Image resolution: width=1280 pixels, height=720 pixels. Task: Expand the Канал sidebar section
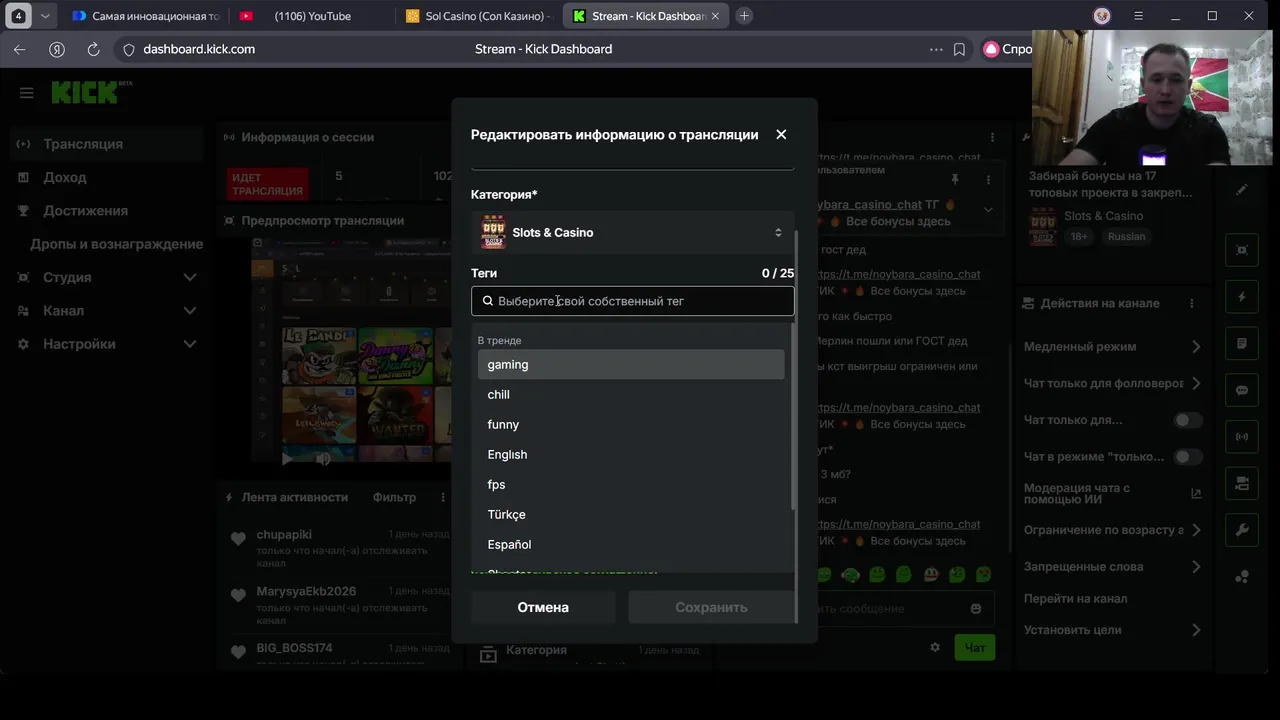click(x=106, y=310)
